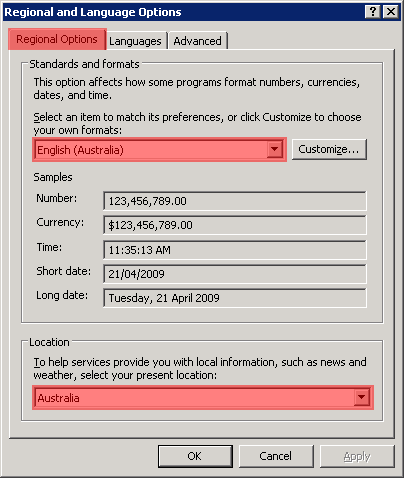Click the dialog title bar
The height and width of the screenshot is (478, 404).
point(183,12)
